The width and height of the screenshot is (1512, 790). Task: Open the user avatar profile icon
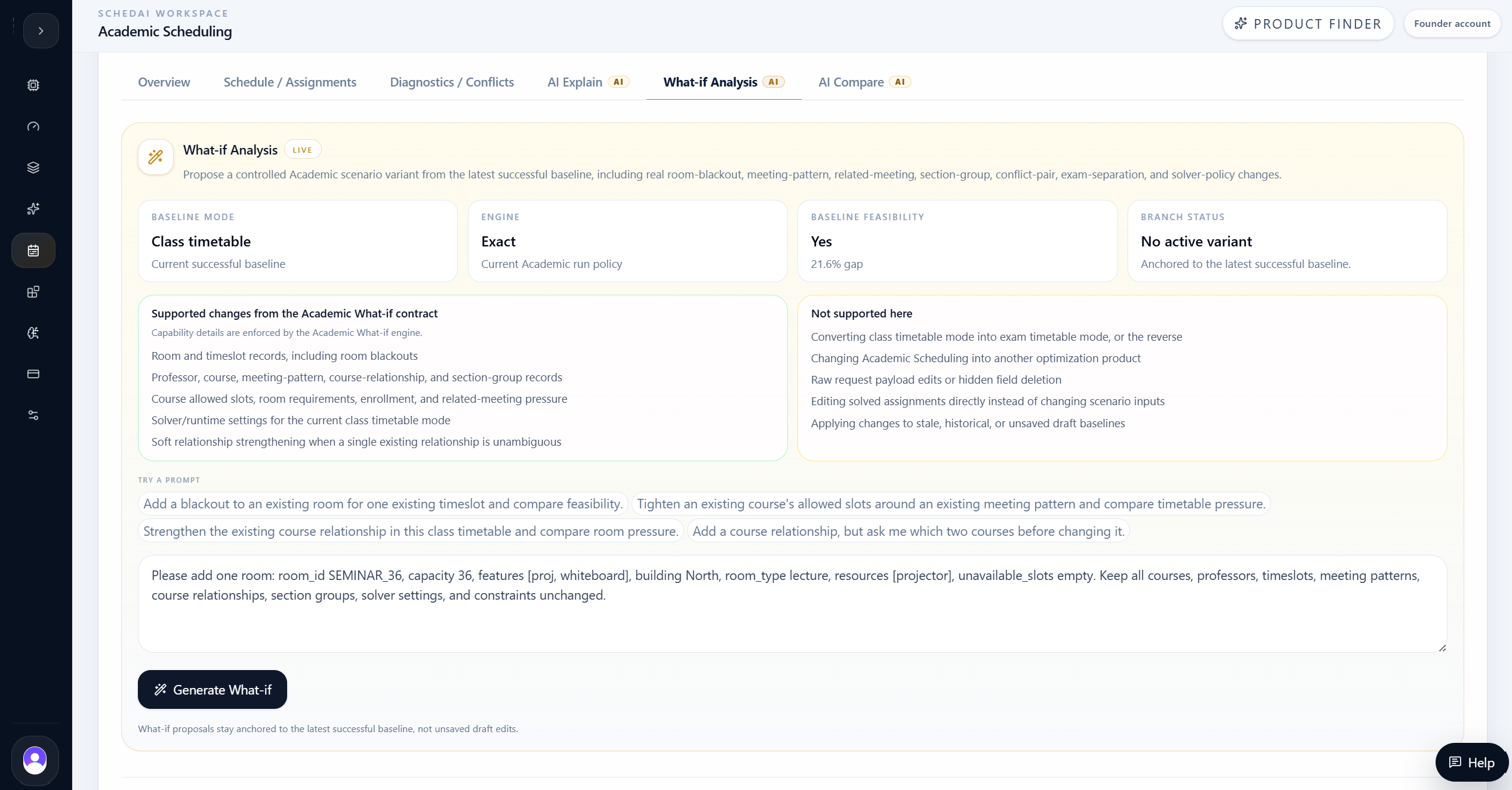(x=35, y=760)
